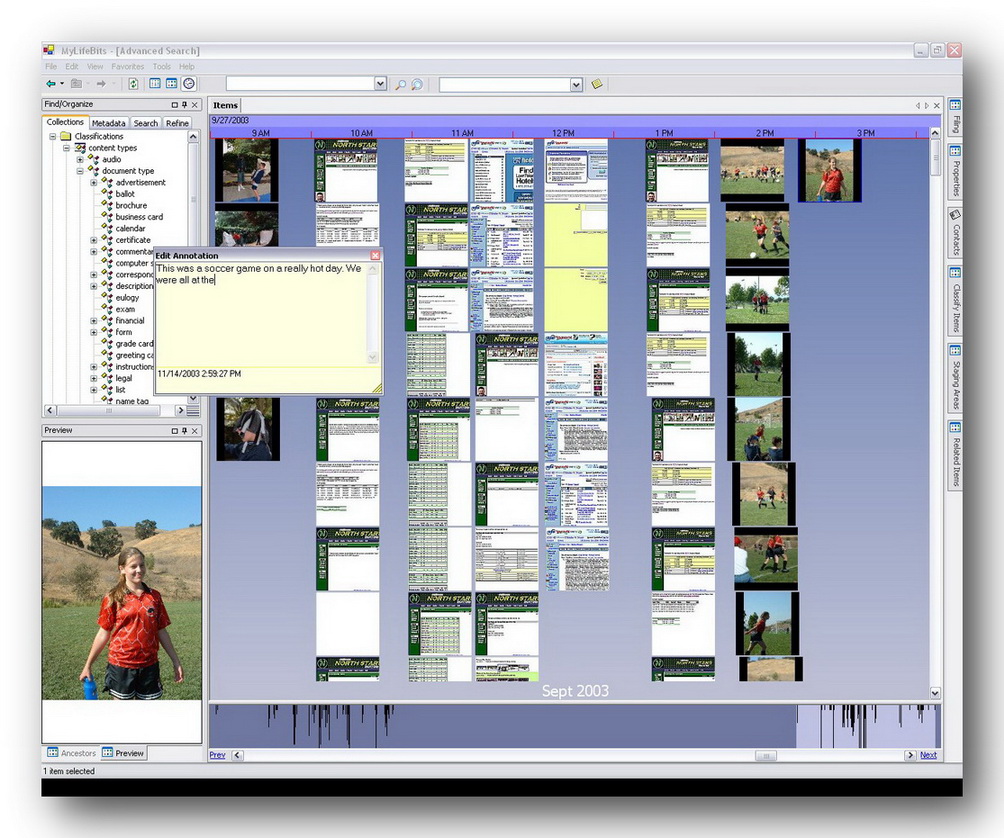
Task: Click the bottom timeline horizontal scrollbar thumb
Action: tap(765, 755)
